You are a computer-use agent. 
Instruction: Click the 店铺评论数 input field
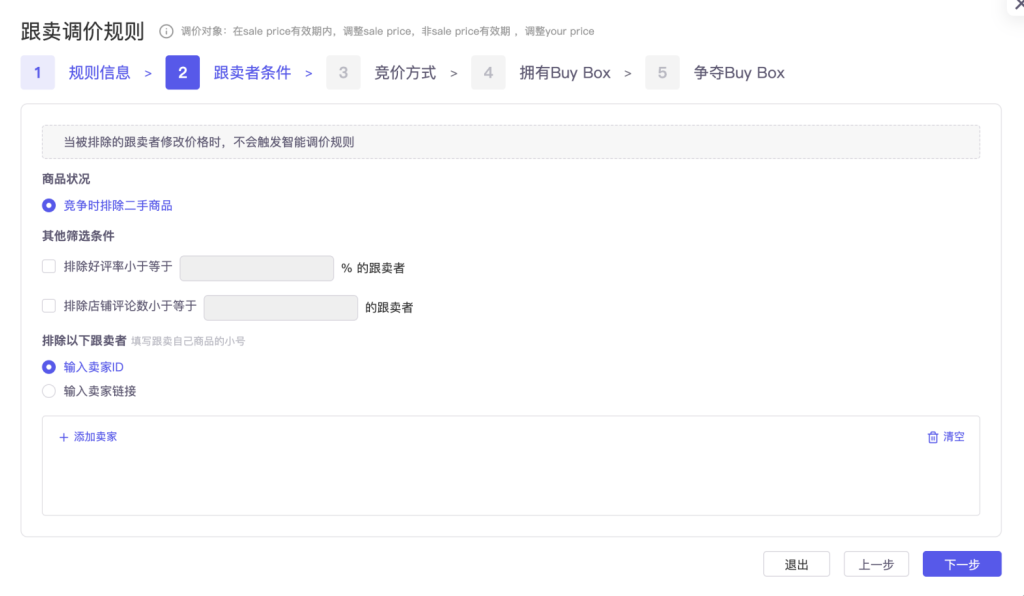(x=281, y=307)
